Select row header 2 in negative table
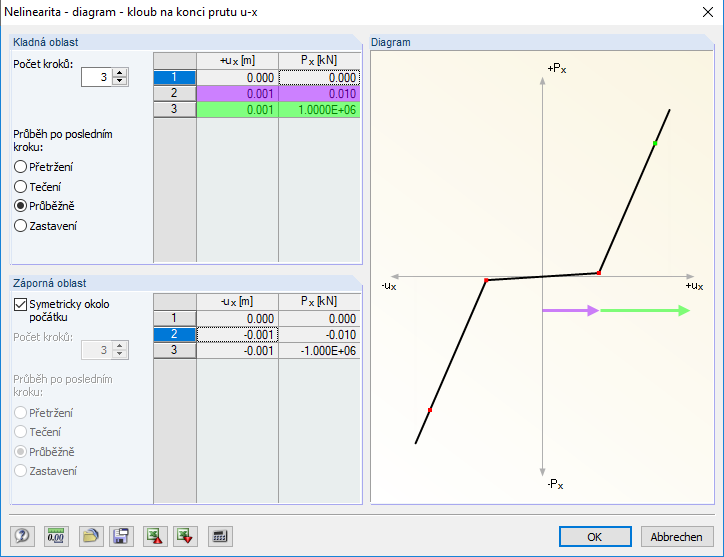The width and height of the screenshot is (724, 557). (175, 334)
